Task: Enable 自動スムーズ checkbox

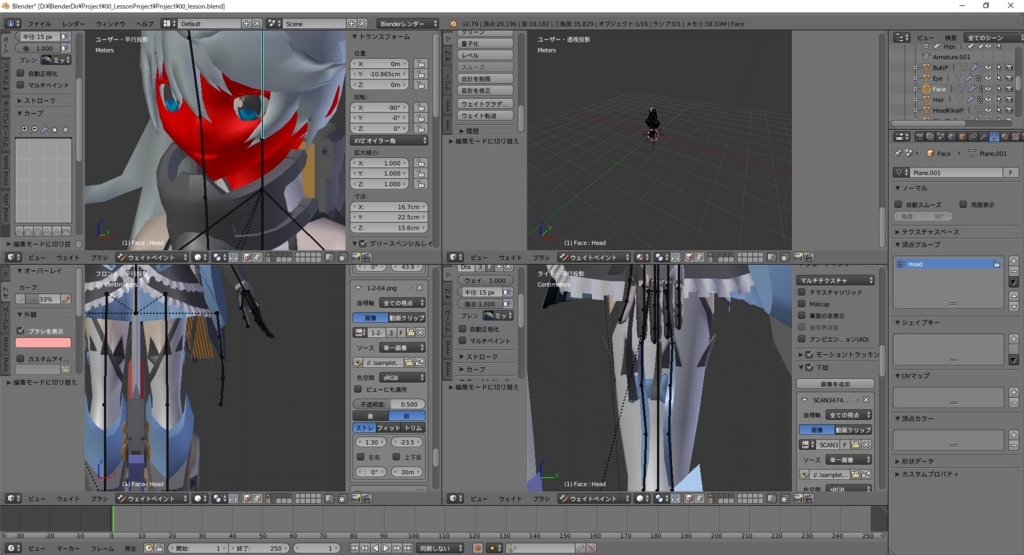Action: coord(899,204)
